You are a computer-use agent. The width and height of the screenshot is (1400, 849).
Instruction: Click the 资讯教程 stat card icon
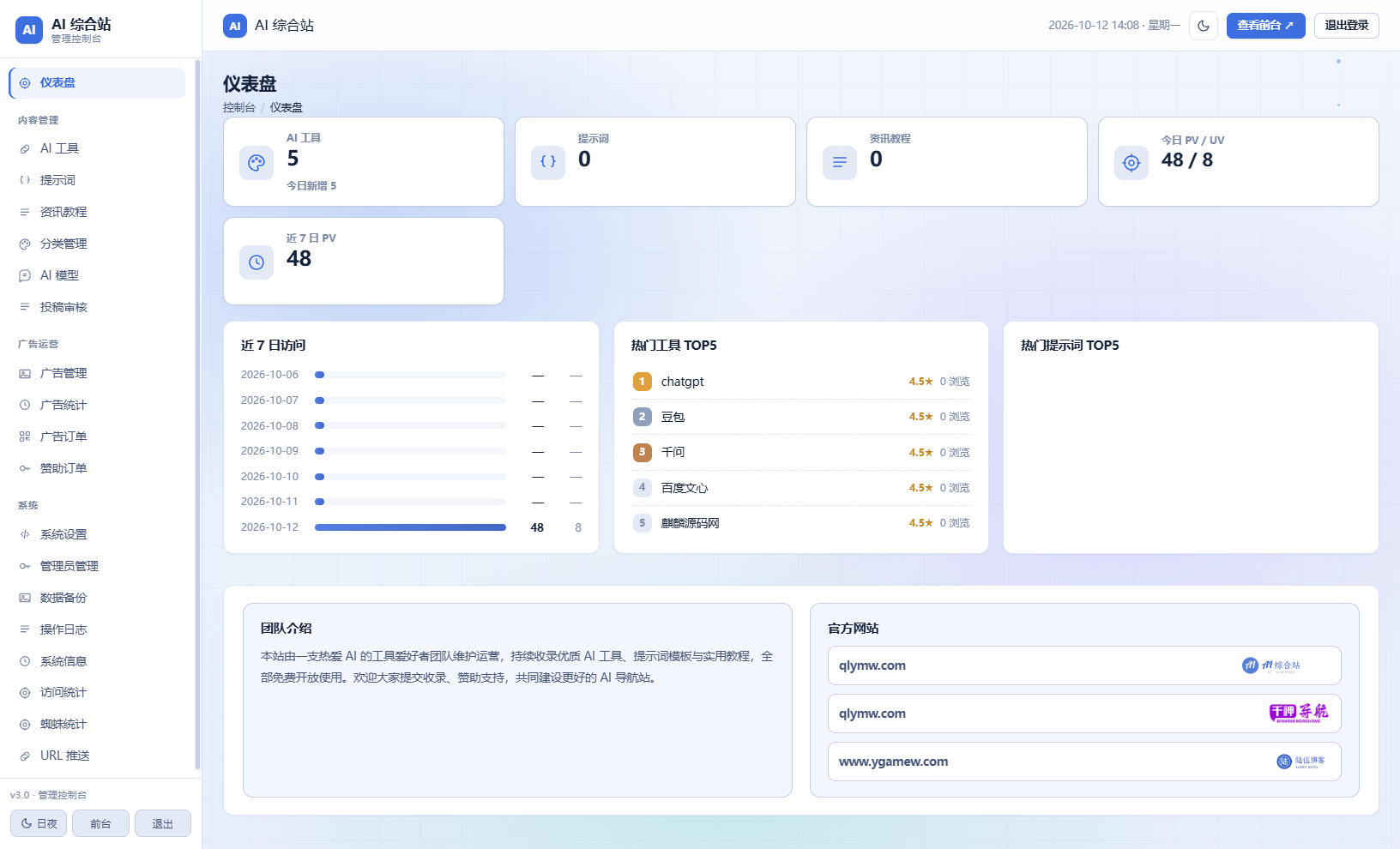840,163
